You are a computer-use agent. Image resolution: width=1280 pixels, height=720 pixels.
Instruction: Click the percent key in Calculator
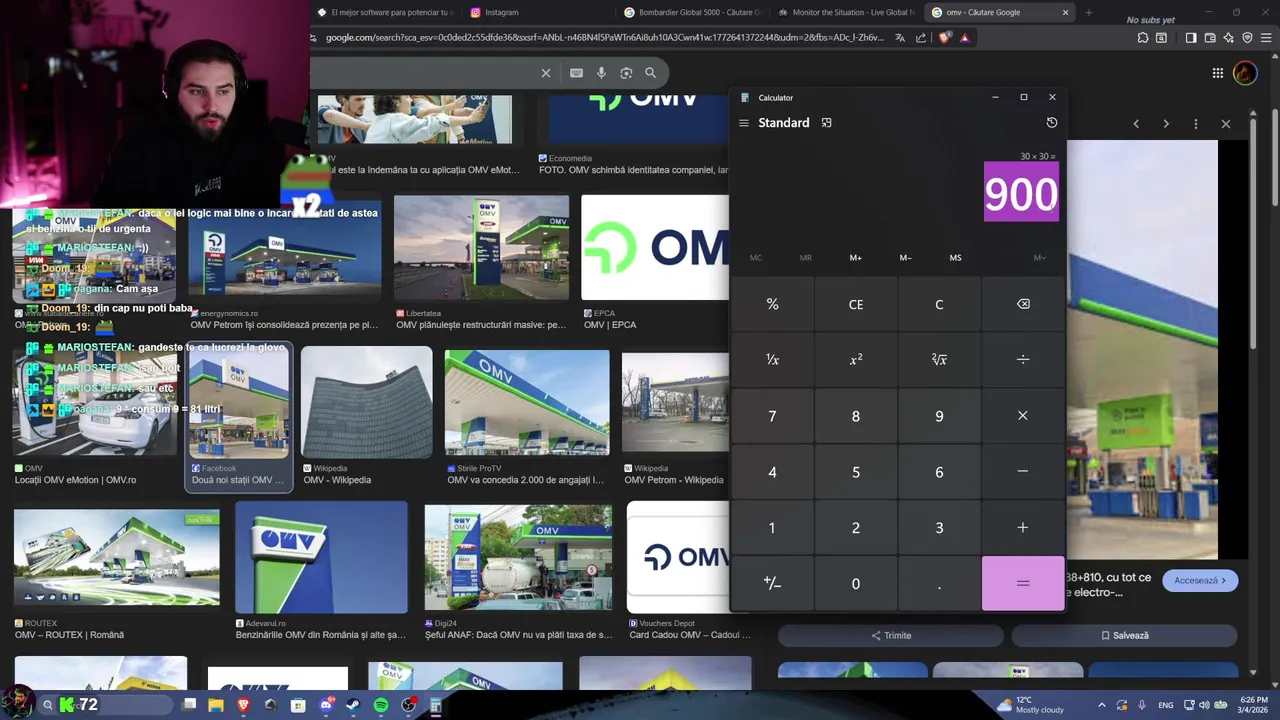point(772,304)
